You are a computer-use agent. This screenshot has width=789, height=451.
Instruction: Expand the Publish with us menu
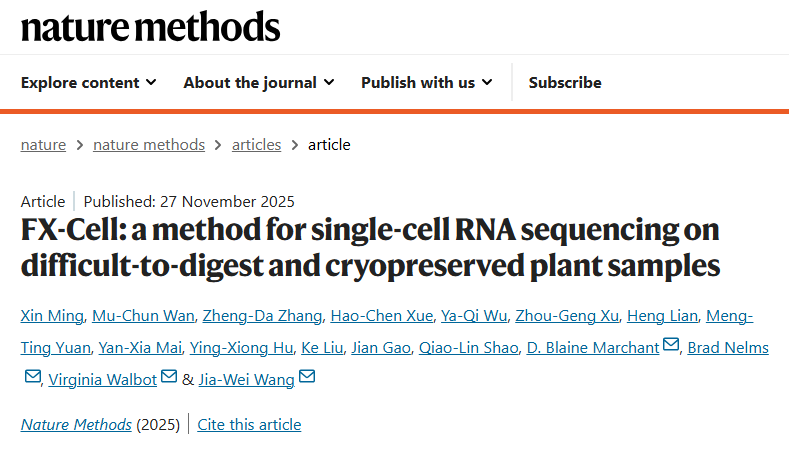click(426, 82)
